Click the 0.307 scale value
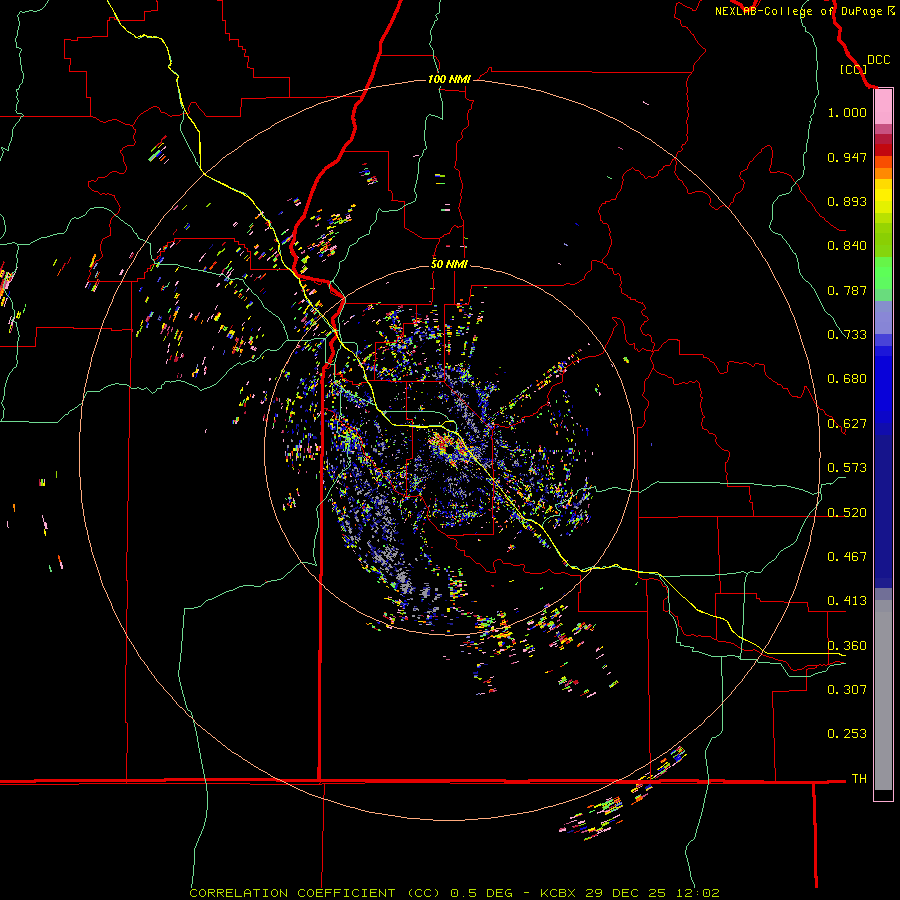 (847, 689)
